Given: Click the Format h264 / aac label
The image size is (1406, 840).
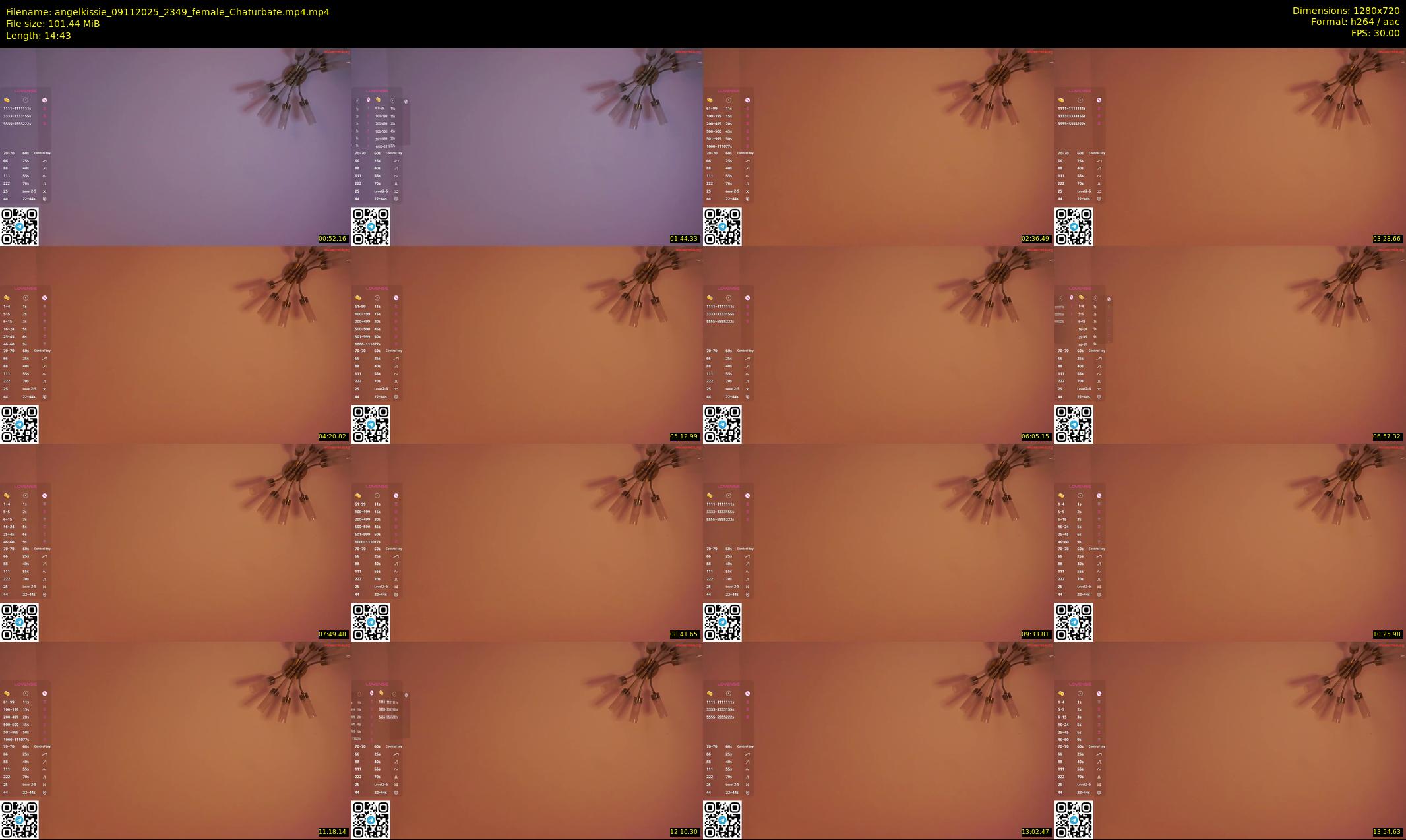Looking at the screenshot, I should (x=1355, y=22).
